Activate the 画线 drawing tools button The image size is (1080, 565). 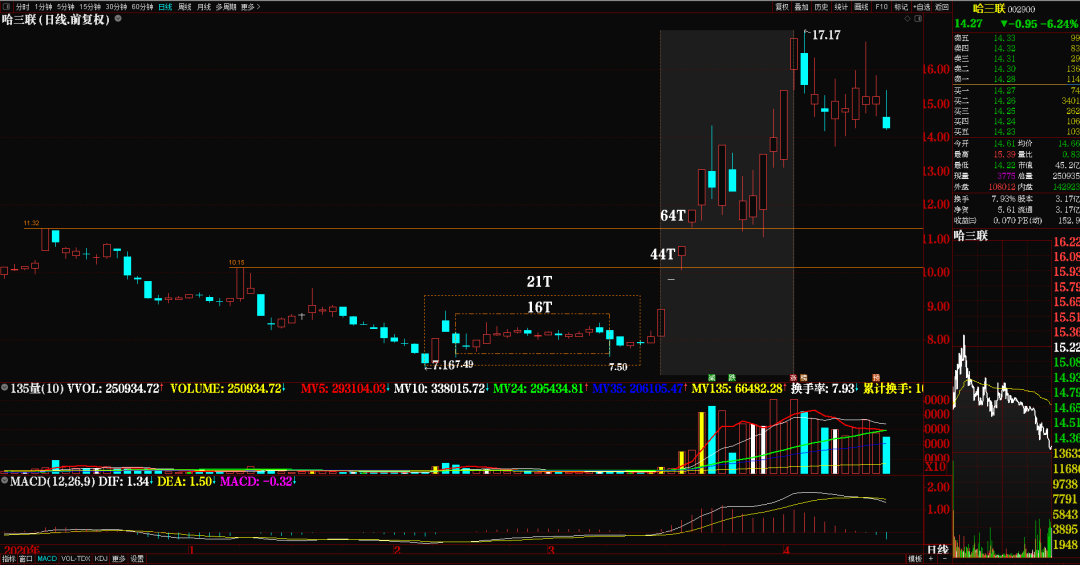tap(861, 7)
